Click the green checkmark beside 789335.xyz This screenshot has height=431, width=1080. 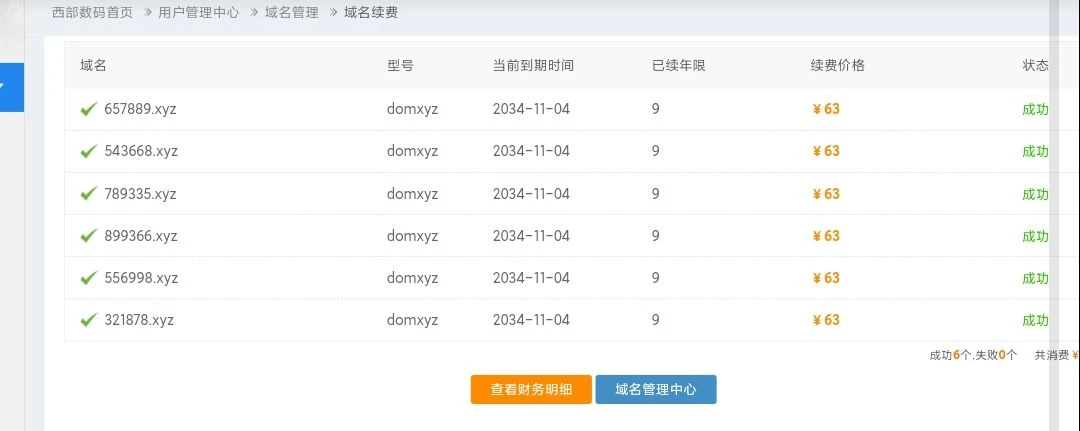point(88,194)
